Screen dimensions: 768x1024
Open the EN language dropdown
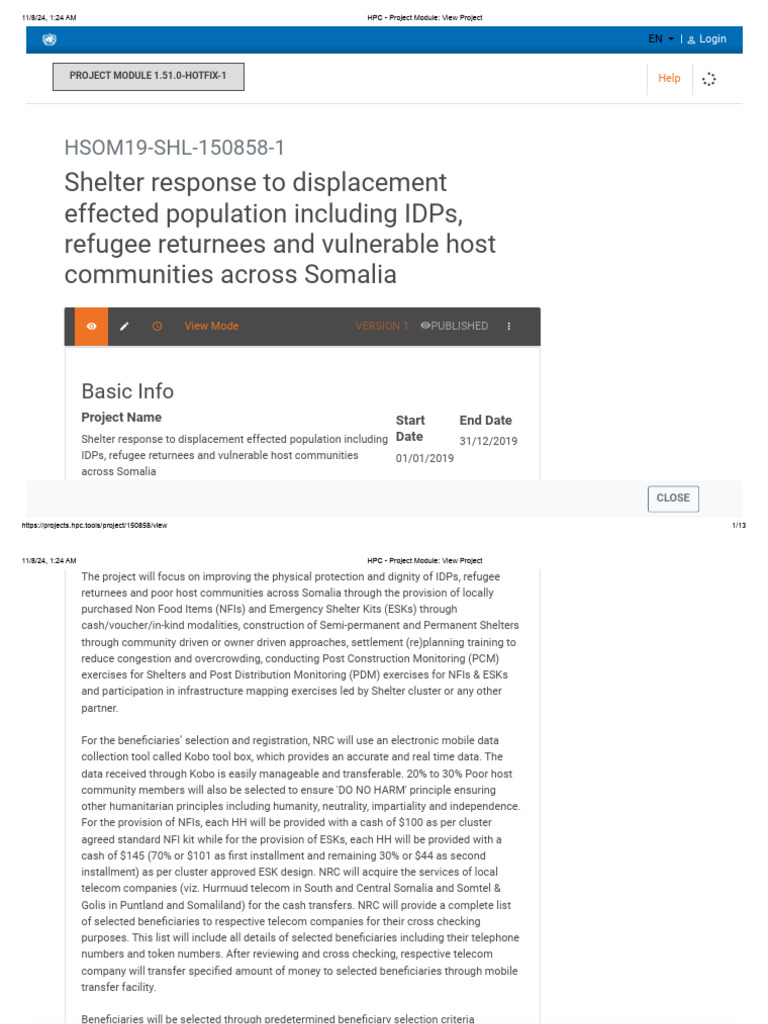coord(661,39)
